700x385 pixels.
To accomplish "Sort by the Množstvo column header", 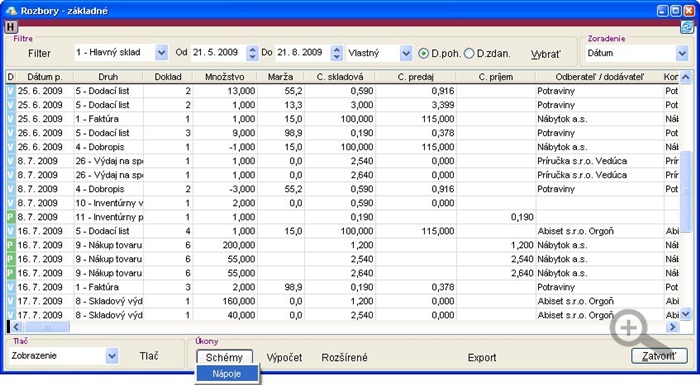I will click(225, 77).
